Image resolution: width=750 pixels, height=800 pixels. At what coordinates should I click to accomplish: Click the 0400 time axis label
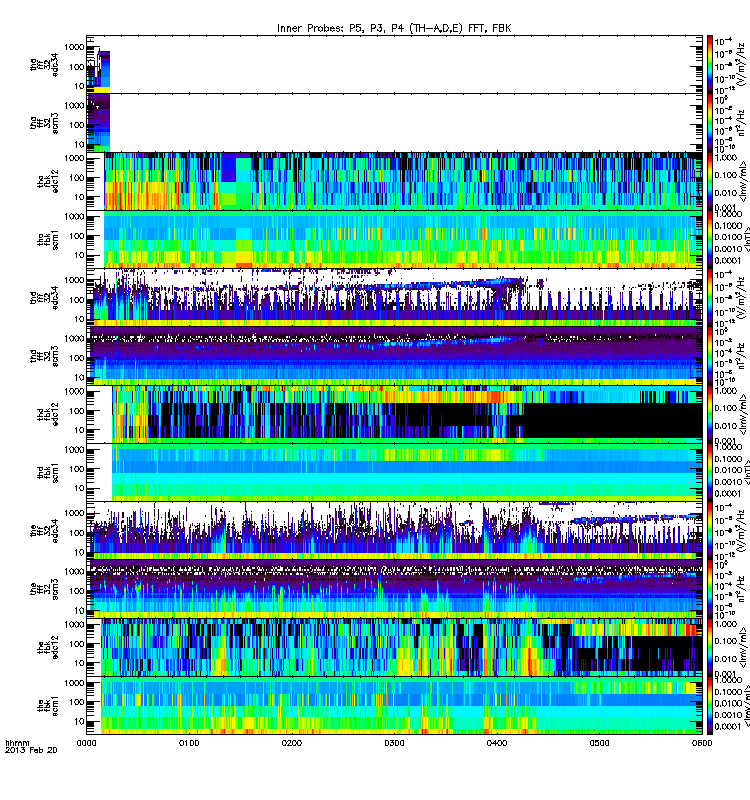click(497, 743)
